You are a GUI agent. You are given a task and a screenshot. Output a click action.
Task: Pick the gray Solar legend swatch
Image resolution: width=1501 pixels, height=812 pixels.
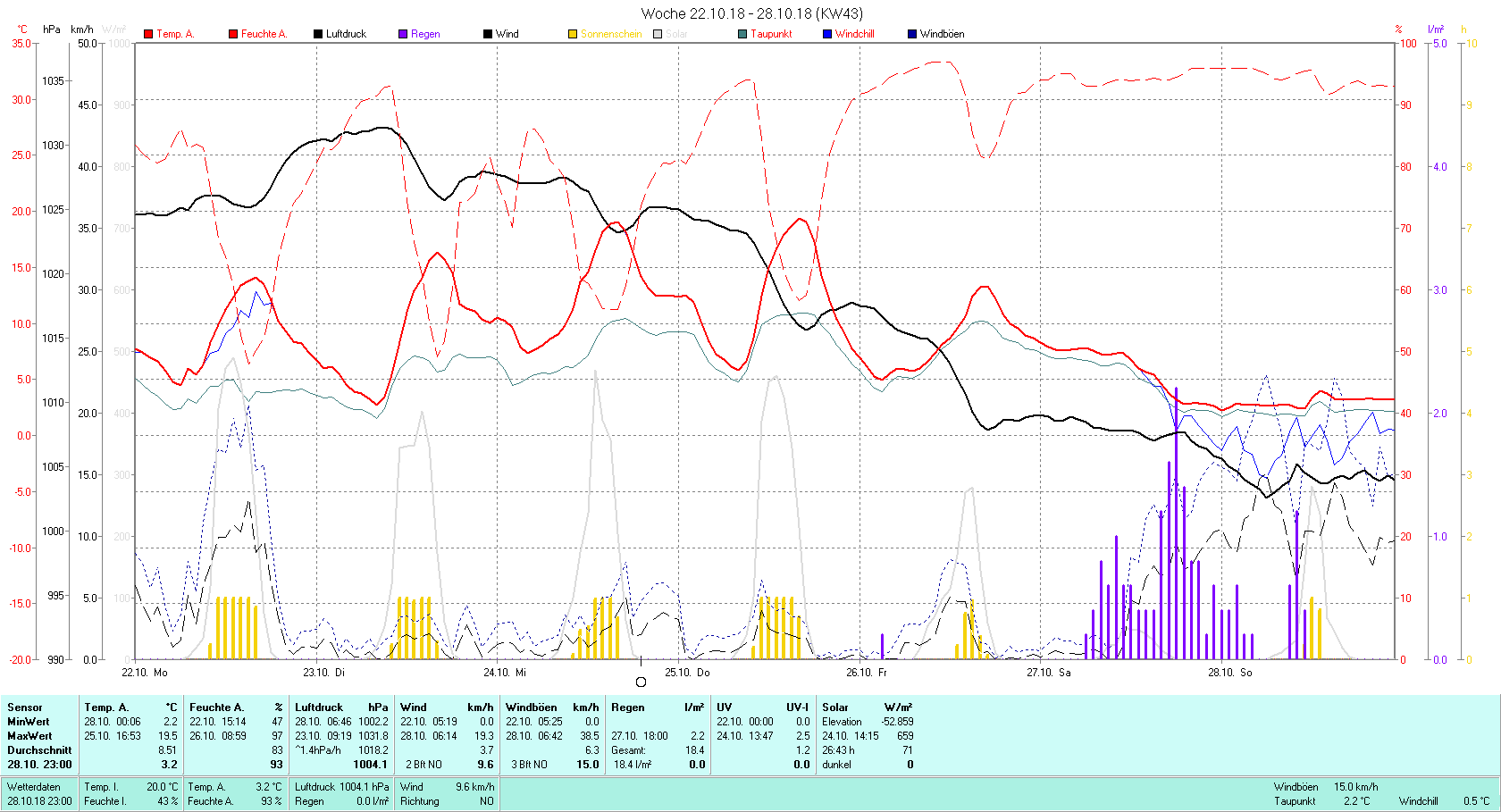pyautogui.click(x=658, y=34)
